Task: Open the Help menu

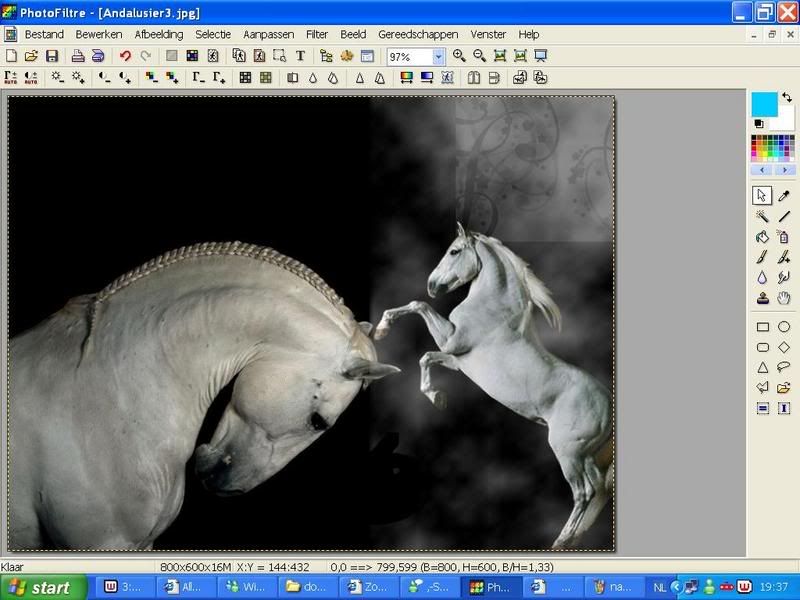Action: pyautogui.click(x=529, y=34)
